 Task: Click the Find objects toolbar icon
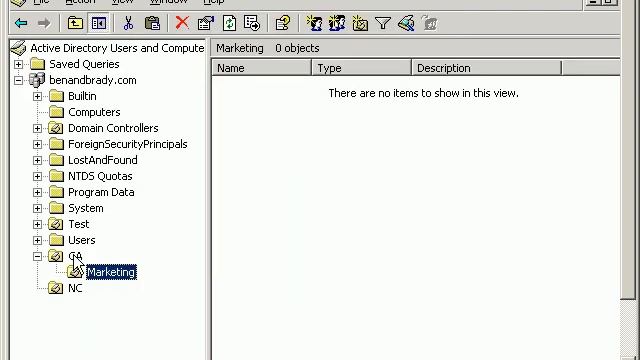[406, 23]
